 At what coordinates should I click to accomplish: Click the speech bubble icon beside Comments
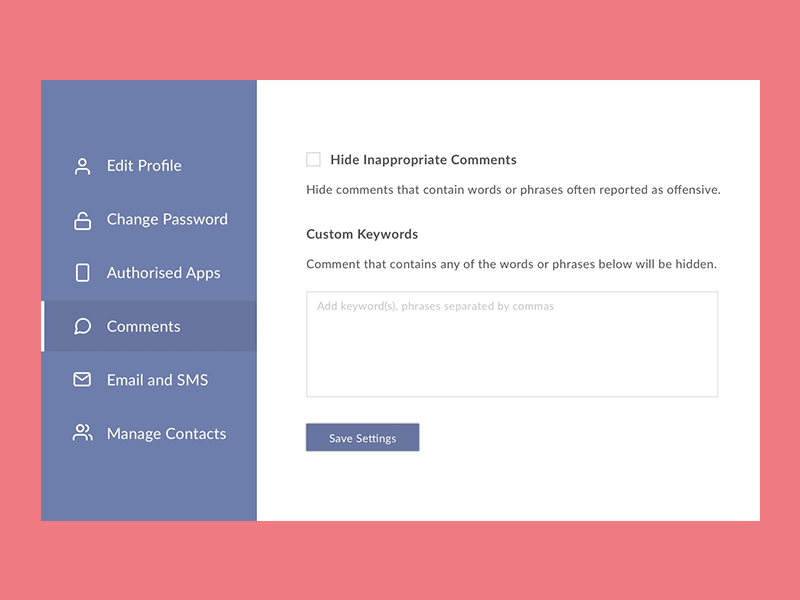(83, 327)
